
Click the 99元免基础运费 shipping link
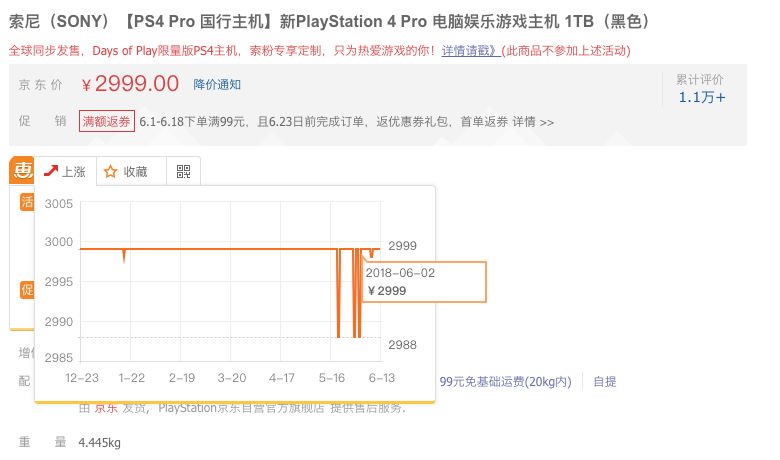click(x=505, y=381)
